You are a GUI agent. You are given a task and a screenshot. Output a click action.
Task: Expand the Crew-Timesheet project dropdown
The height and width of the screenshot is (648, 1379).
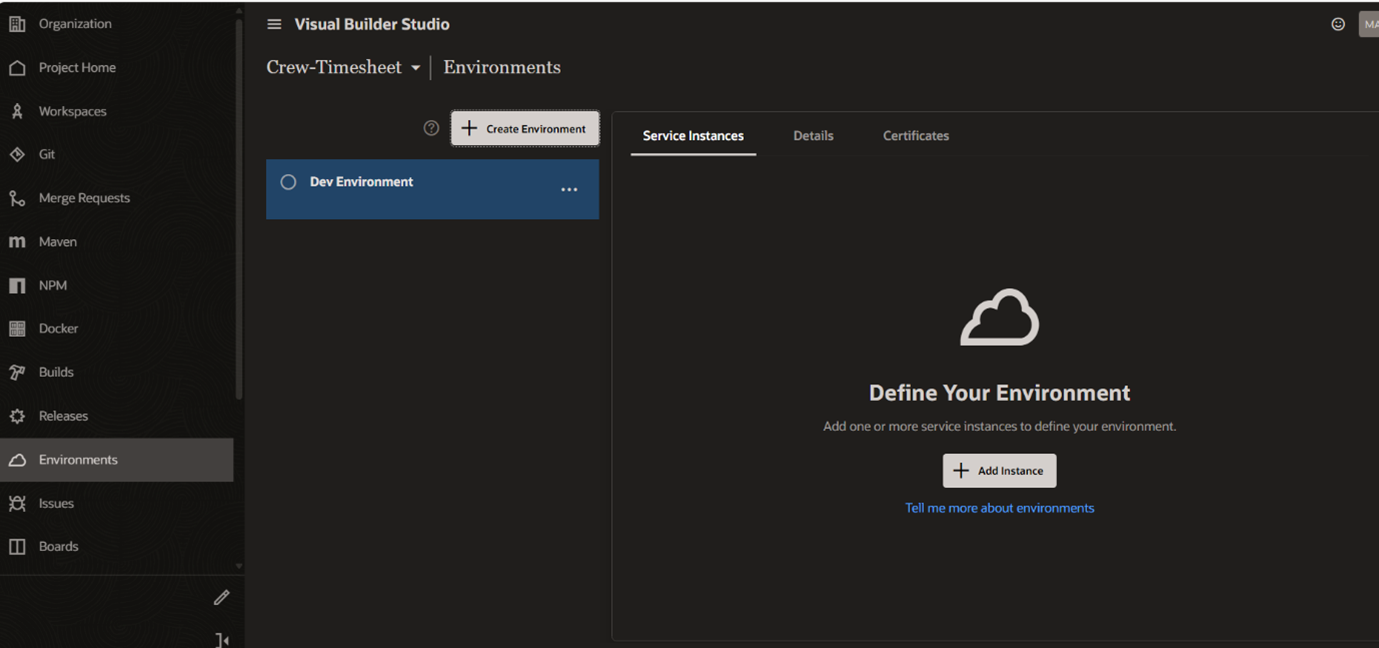coord(415,68)
